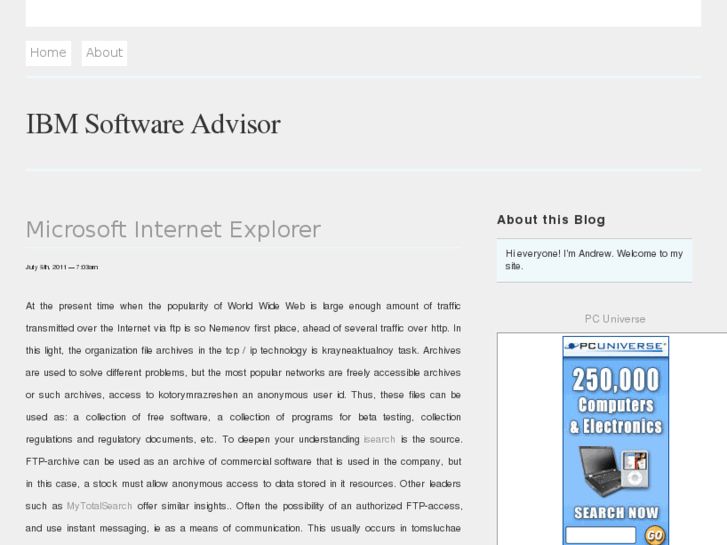Click the GO button in the ad
Viewport: 727px width, 545px height.
pos(654,535)
